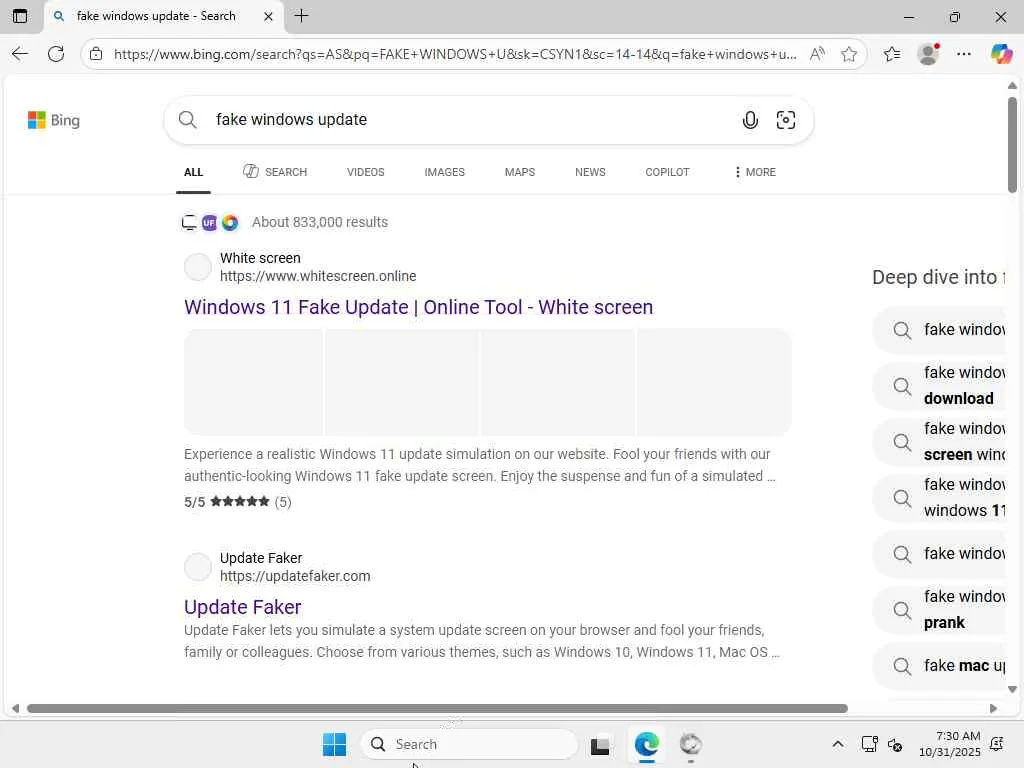Click the scroll right arrow at bottom

coord(993,709)
